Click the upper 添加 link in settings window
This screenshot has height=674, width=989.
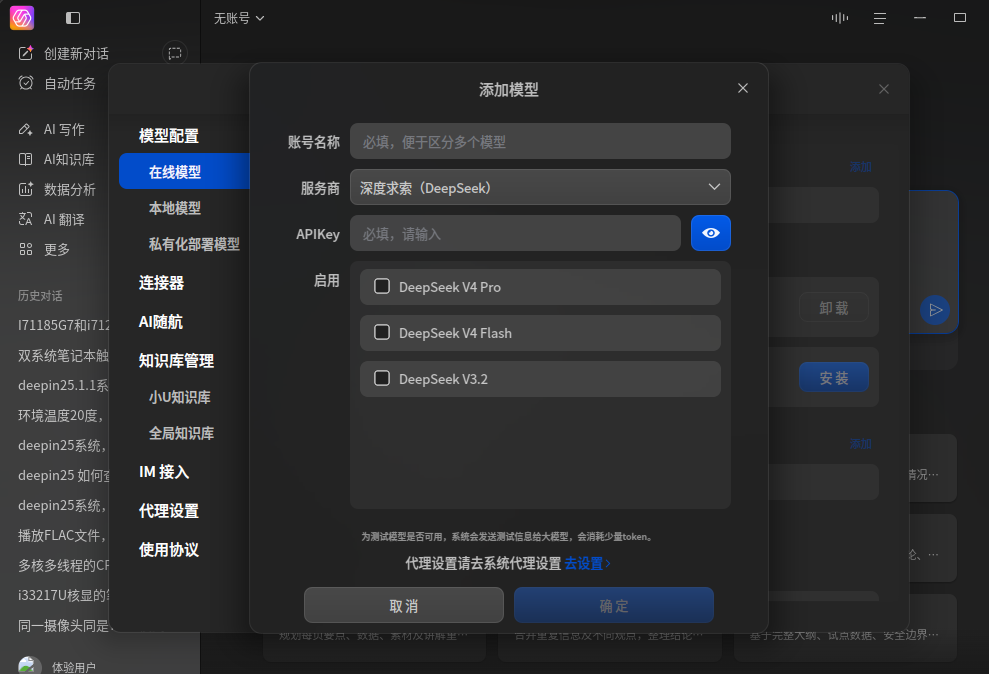tap(860, 166)
